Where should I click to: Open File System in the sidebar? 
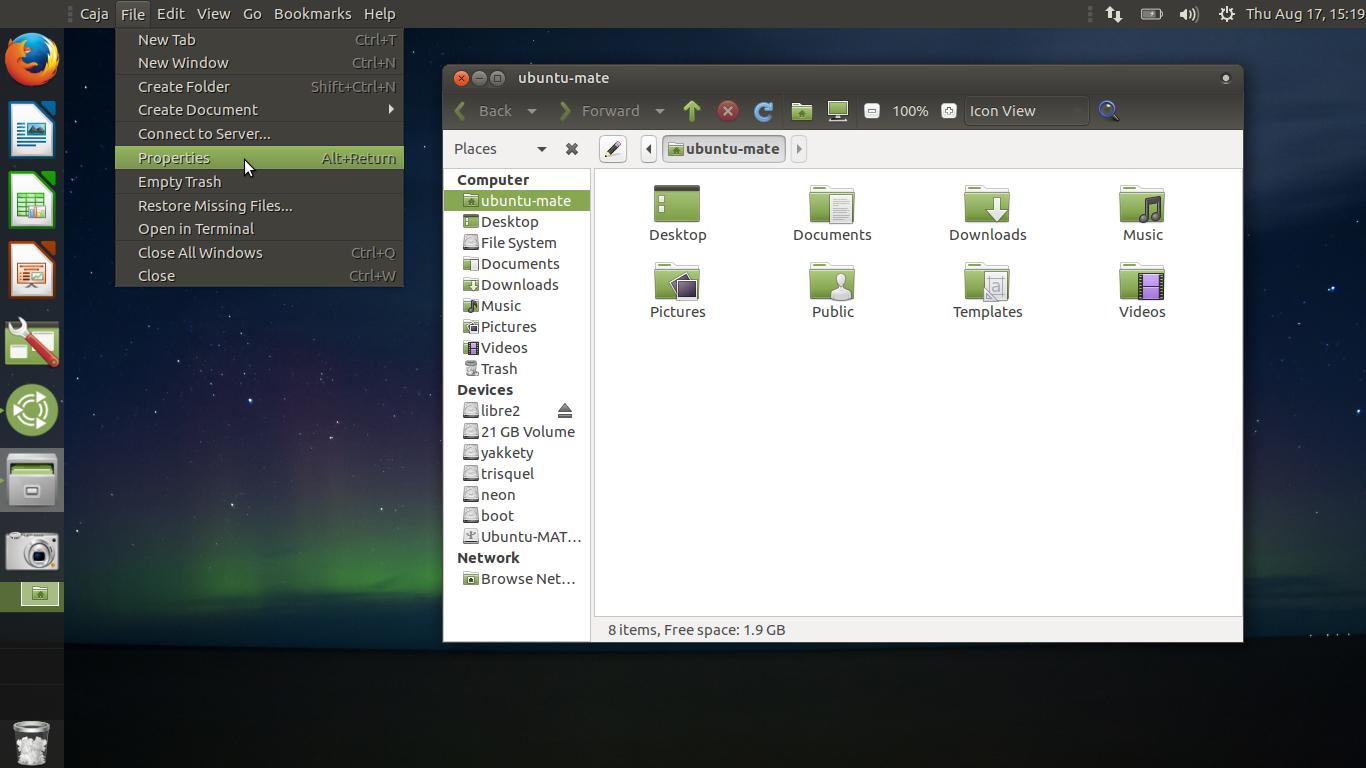[x=516, y=243]
